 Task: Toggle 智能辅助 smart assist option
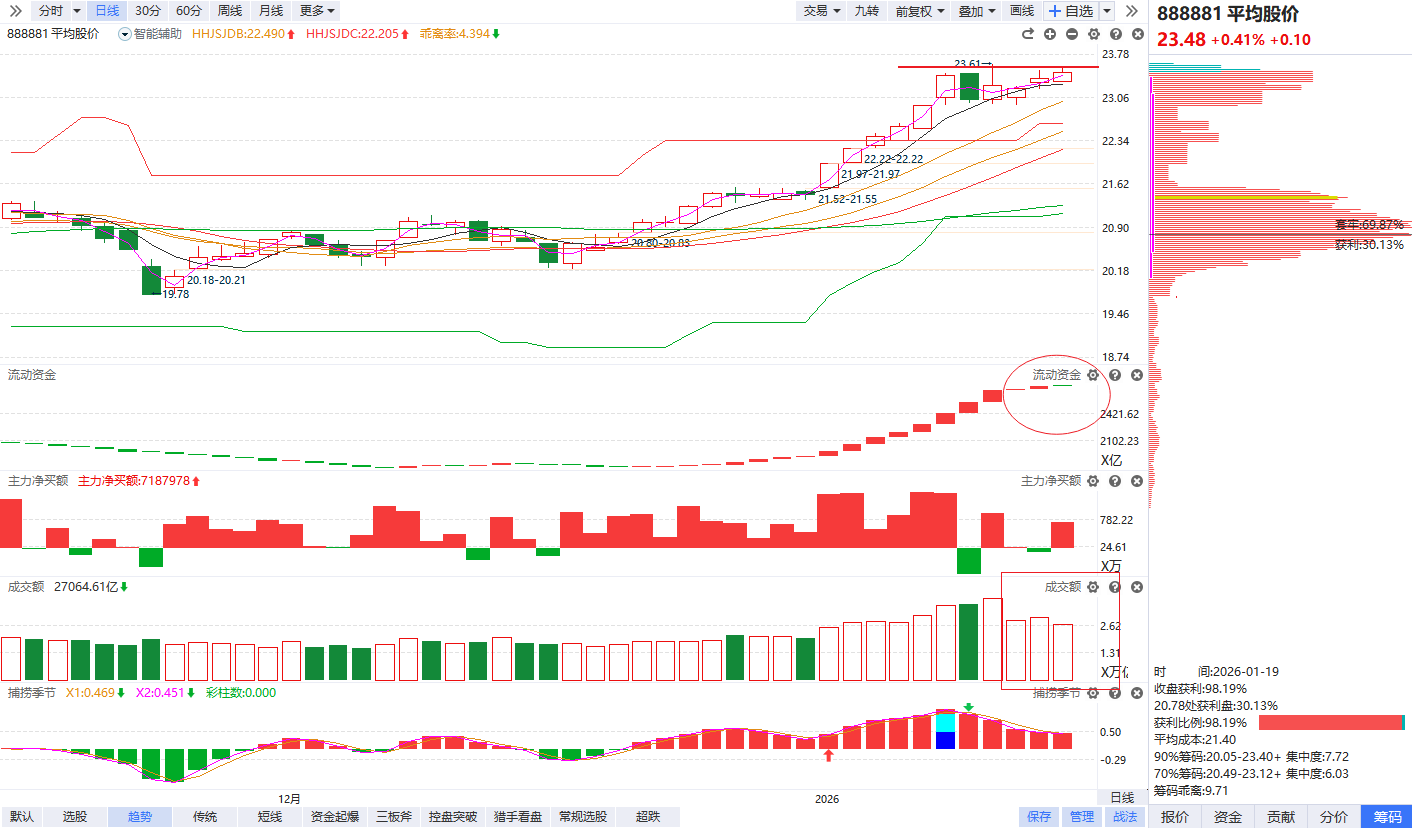pos(151,34)
